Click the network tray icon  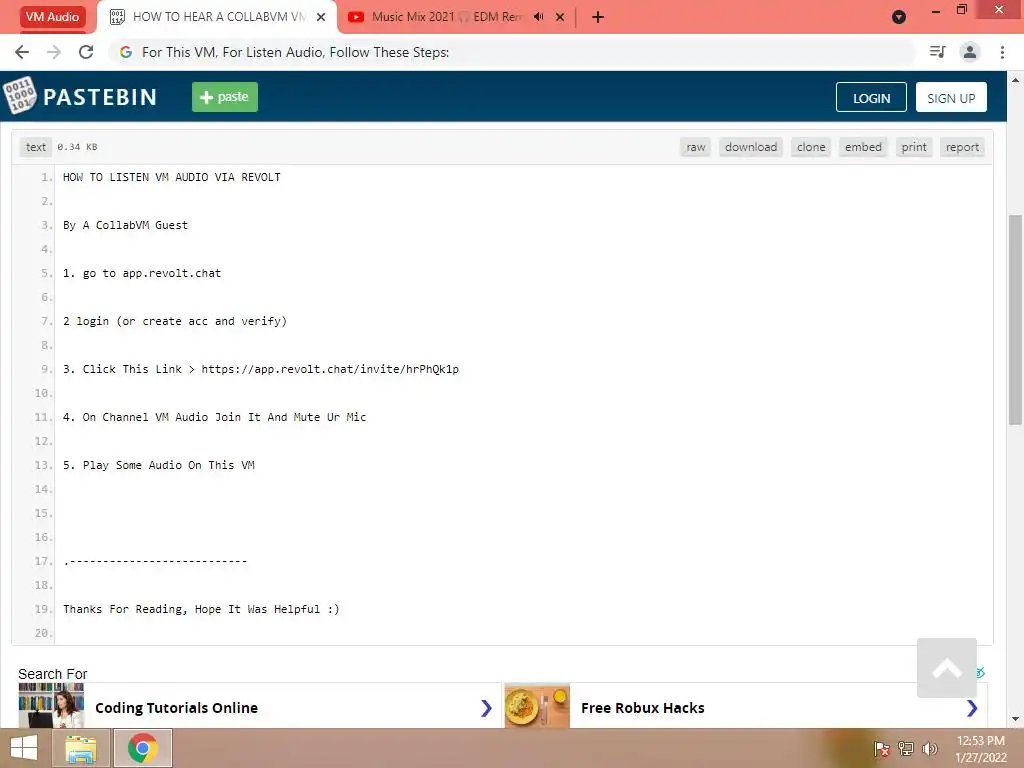(906, 749)
